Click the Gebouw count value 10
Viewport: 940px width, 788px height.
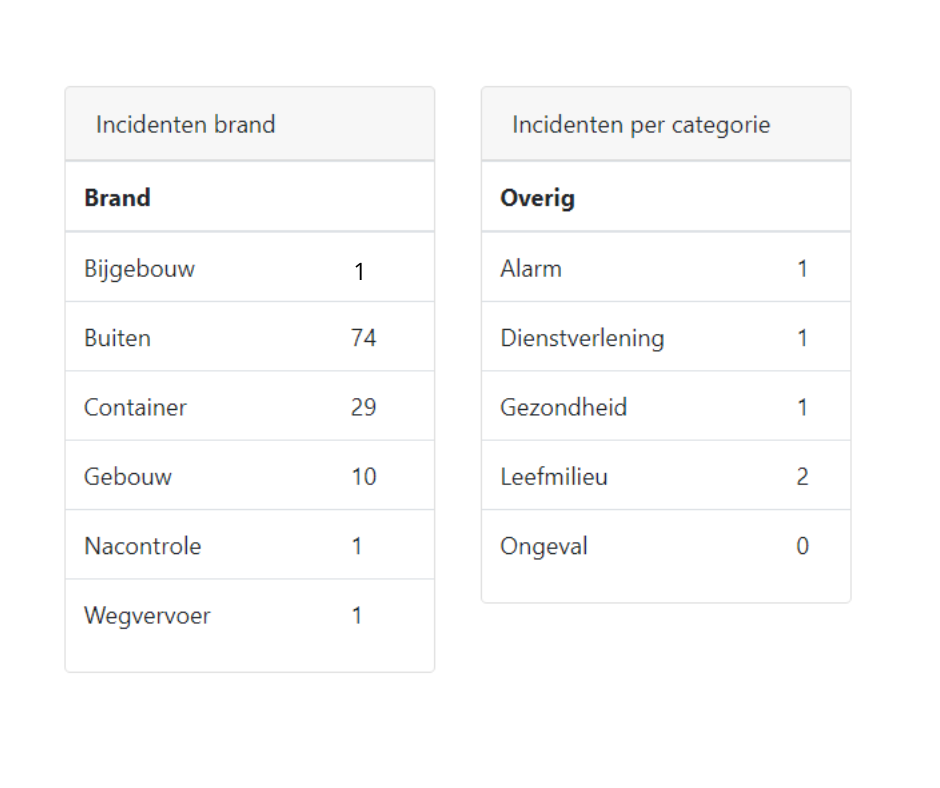tap(363, 477)
